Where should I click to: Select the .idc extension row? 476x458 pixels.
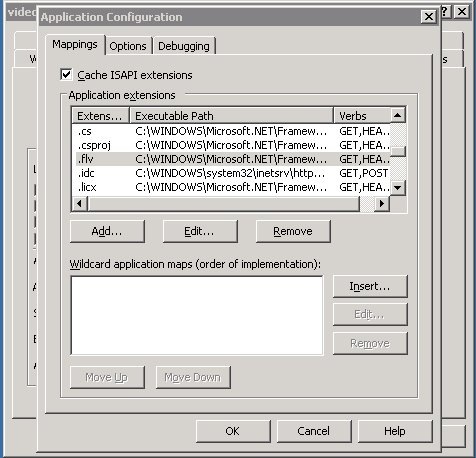pos(231,173)
